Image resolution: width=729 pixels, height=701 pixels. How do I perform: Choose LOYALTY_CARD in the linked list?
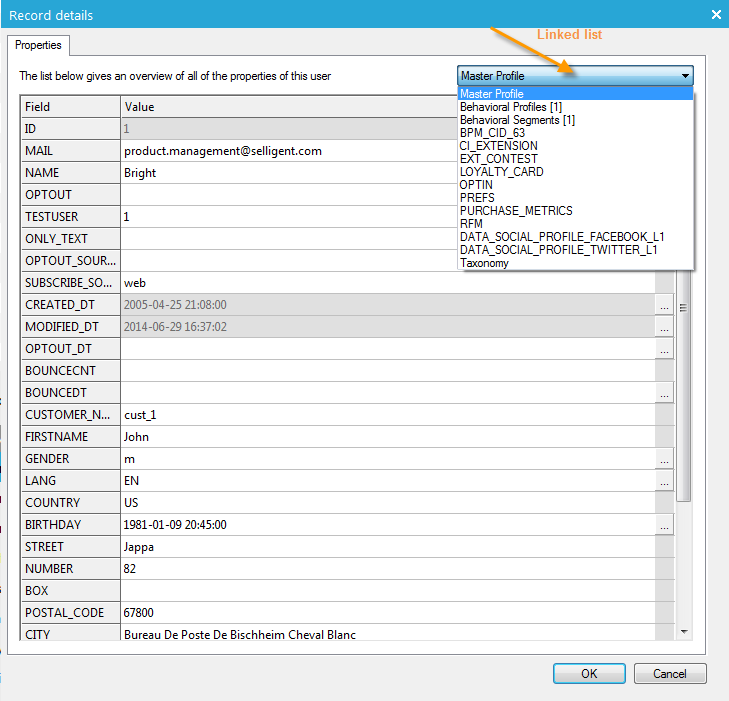pos(501,172)
